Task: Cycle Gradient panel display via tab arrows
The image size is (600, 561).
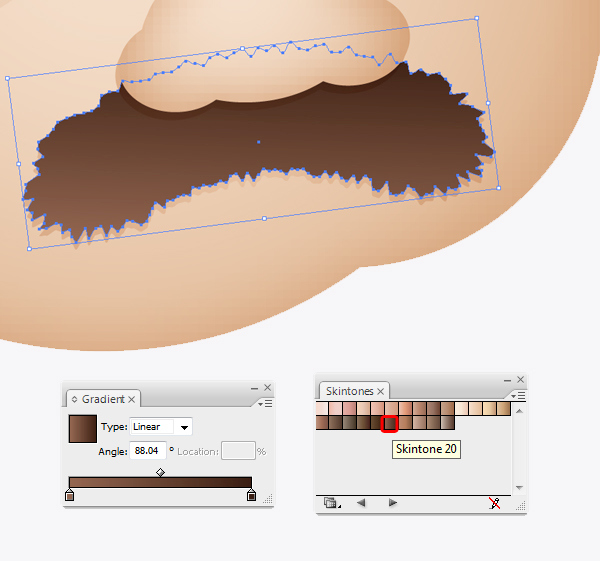Action: [74, 400]
